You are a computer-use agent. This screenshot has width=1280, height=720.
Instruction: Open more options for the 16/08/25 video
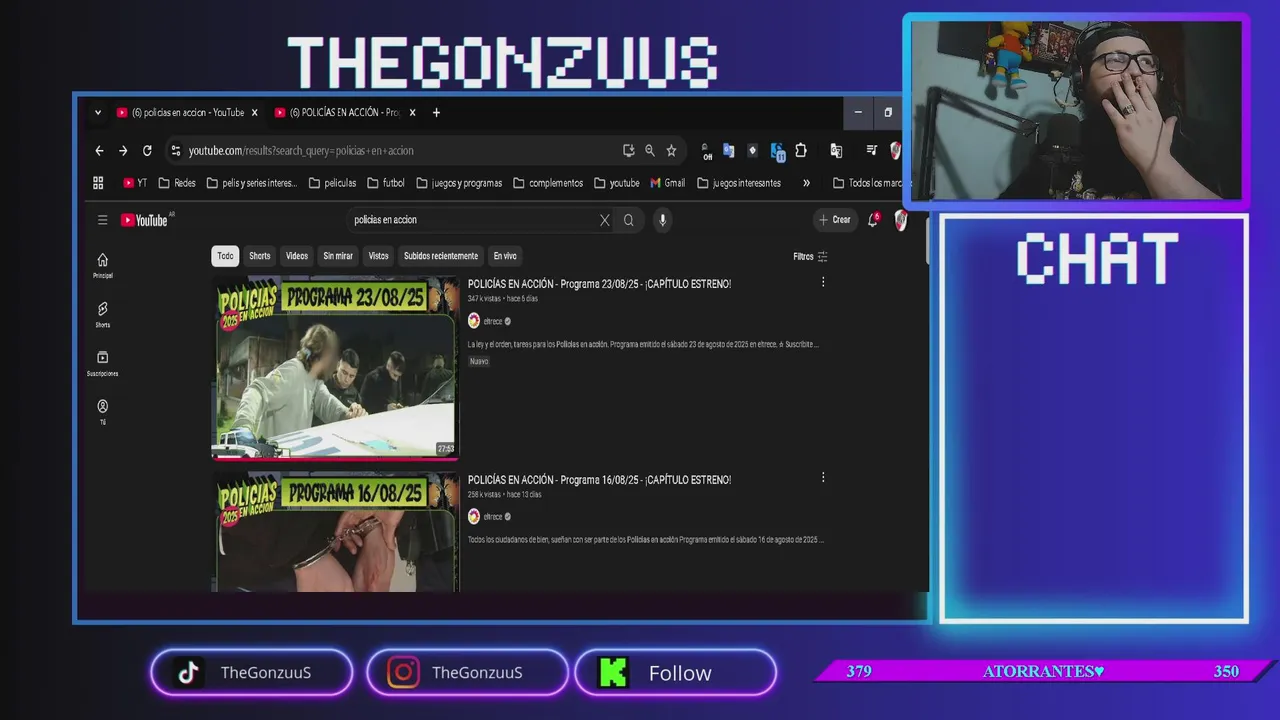(x=823, y=478)
